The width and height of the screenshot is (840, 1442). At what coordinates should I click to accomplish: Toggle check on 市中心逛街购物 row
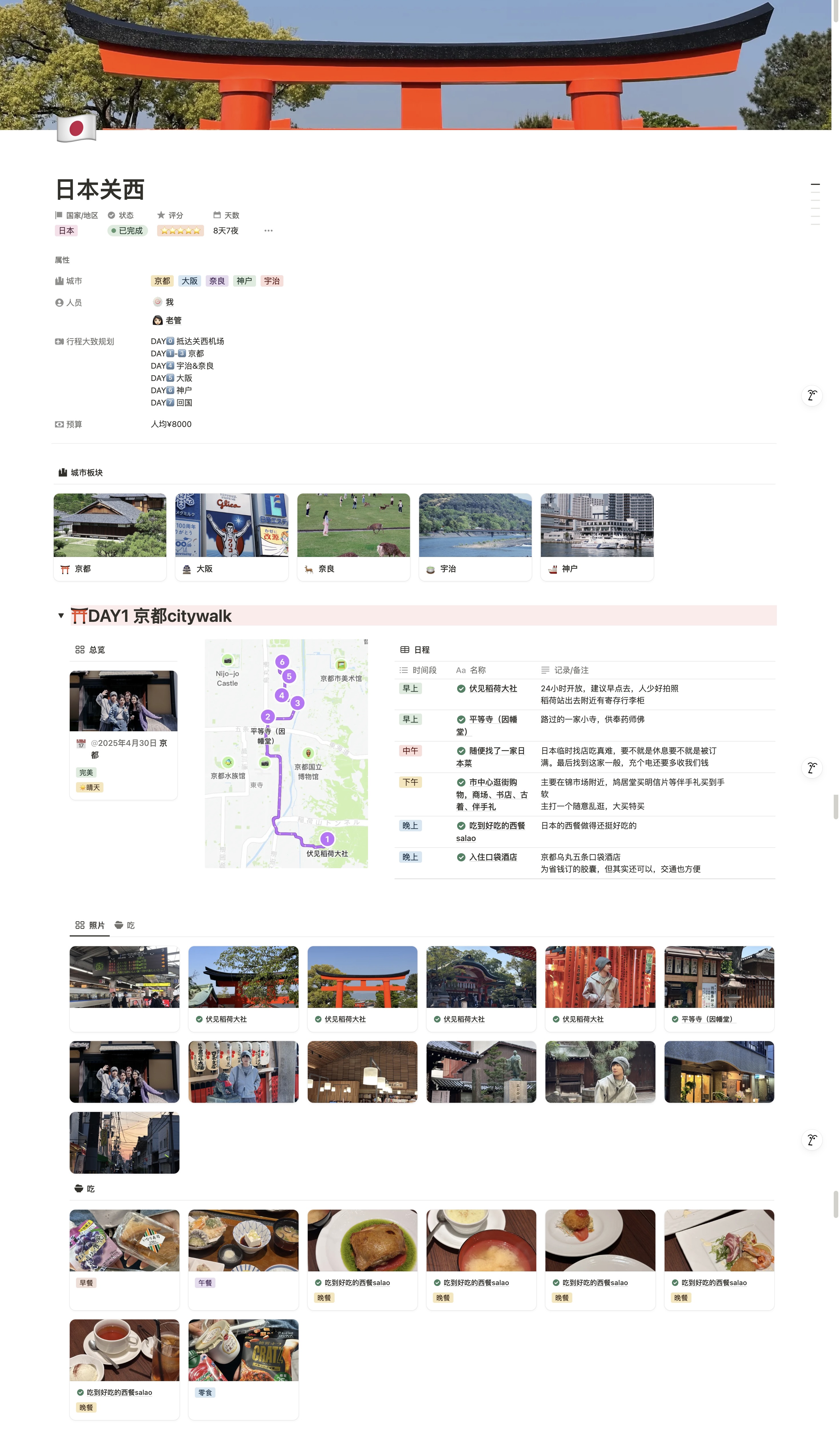coord(461,782)
